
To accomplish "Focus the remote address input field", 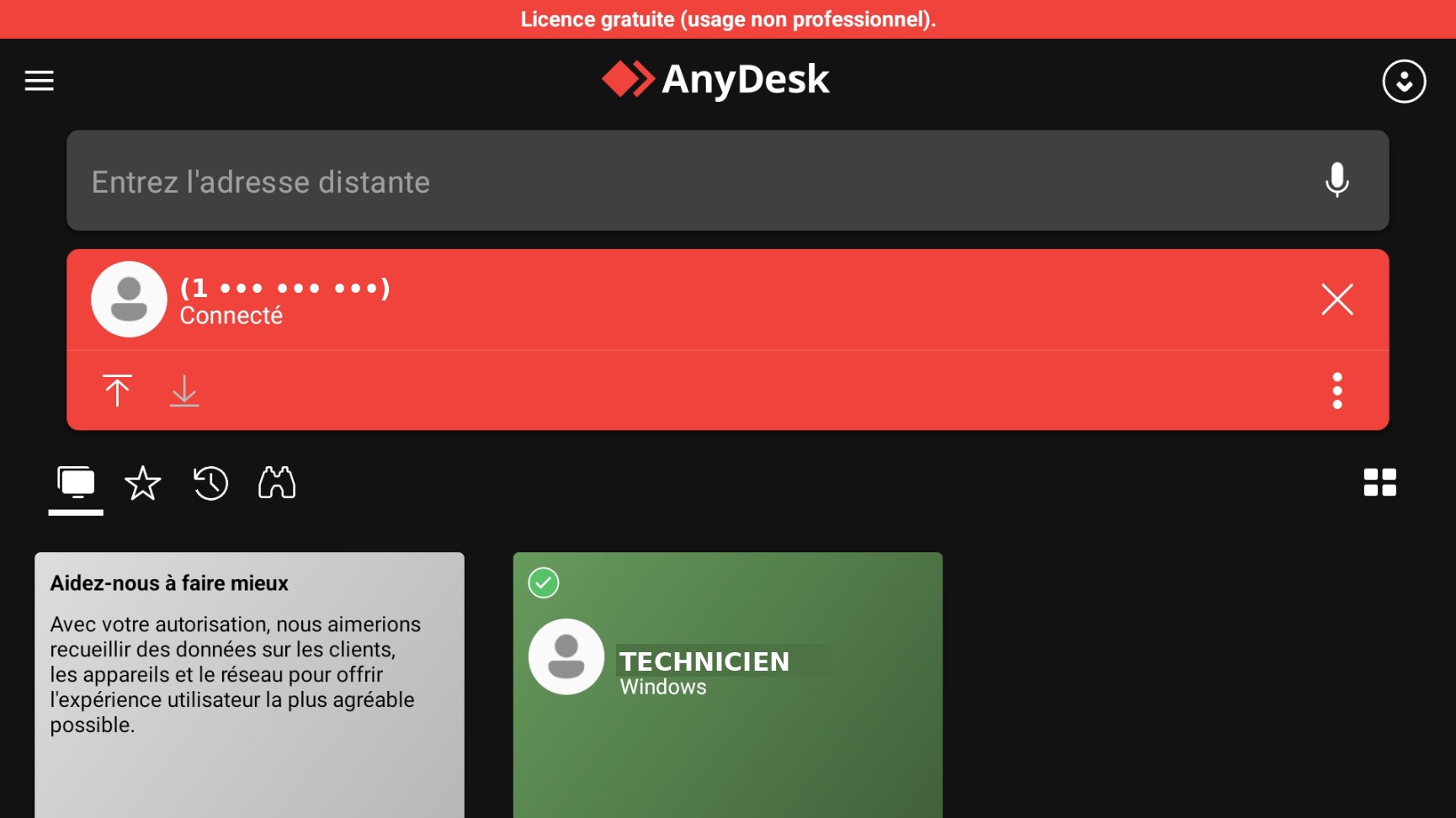I will 727,180.
